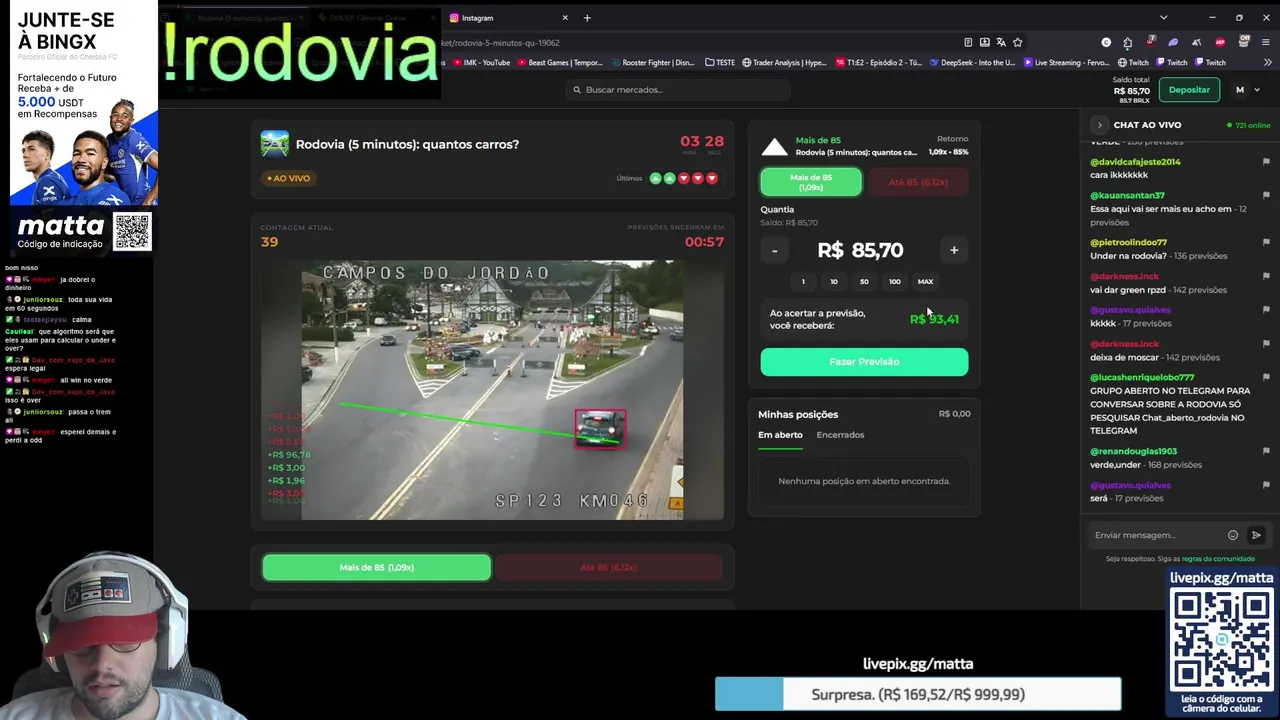Viewport: 1280px width, 720px height.
Task: Click the last results indicator icons
Action: point(684,178)
